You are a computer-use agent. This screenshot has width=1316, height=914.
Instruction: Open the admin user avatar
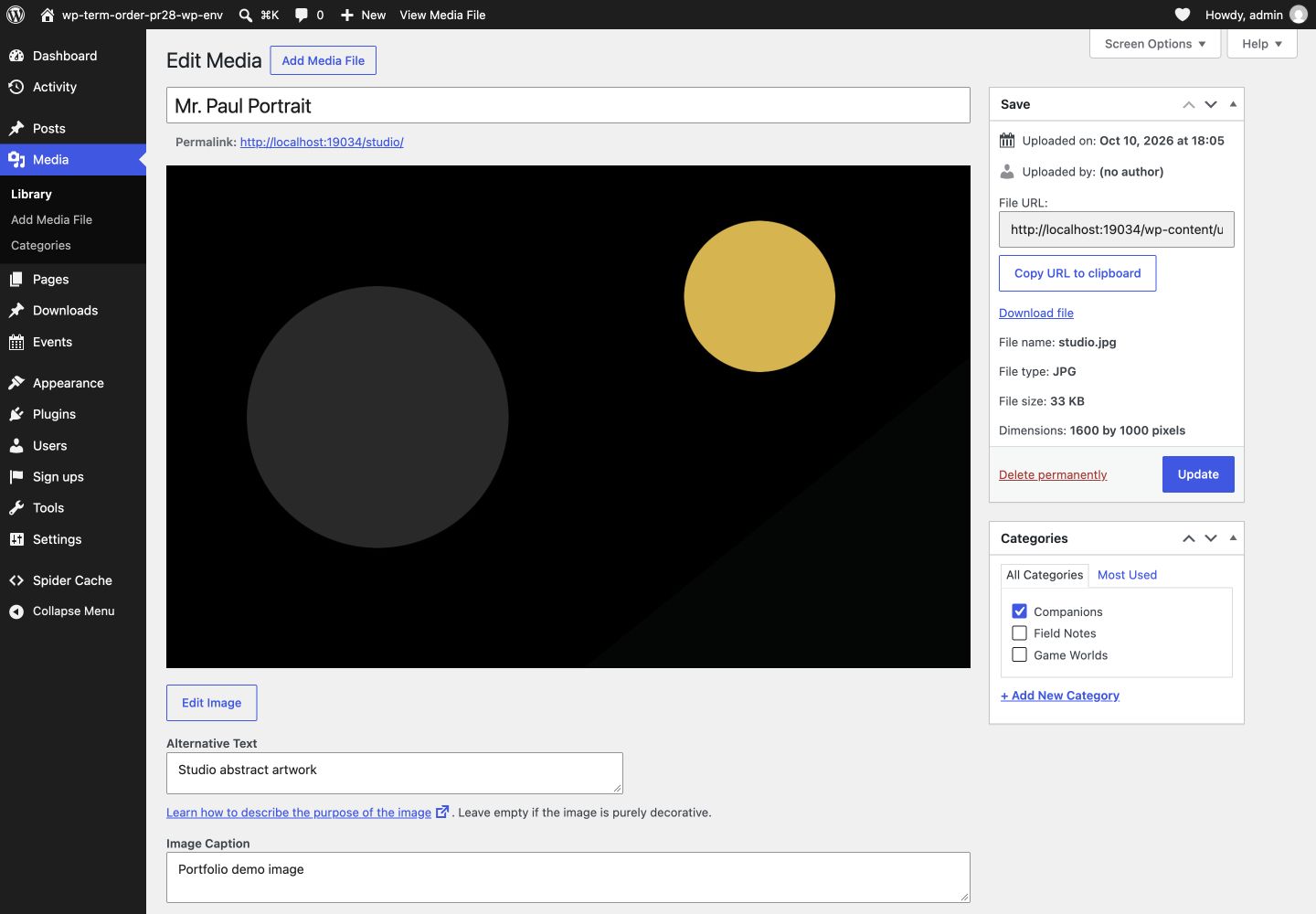click(x=1298, y=15)
